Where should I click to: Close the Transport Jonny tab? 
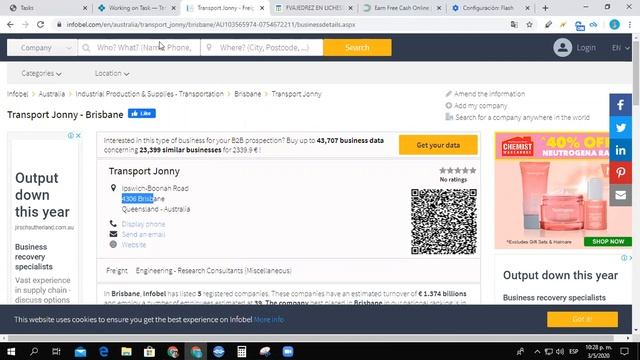pyautogui.click(x=262, y=8)
